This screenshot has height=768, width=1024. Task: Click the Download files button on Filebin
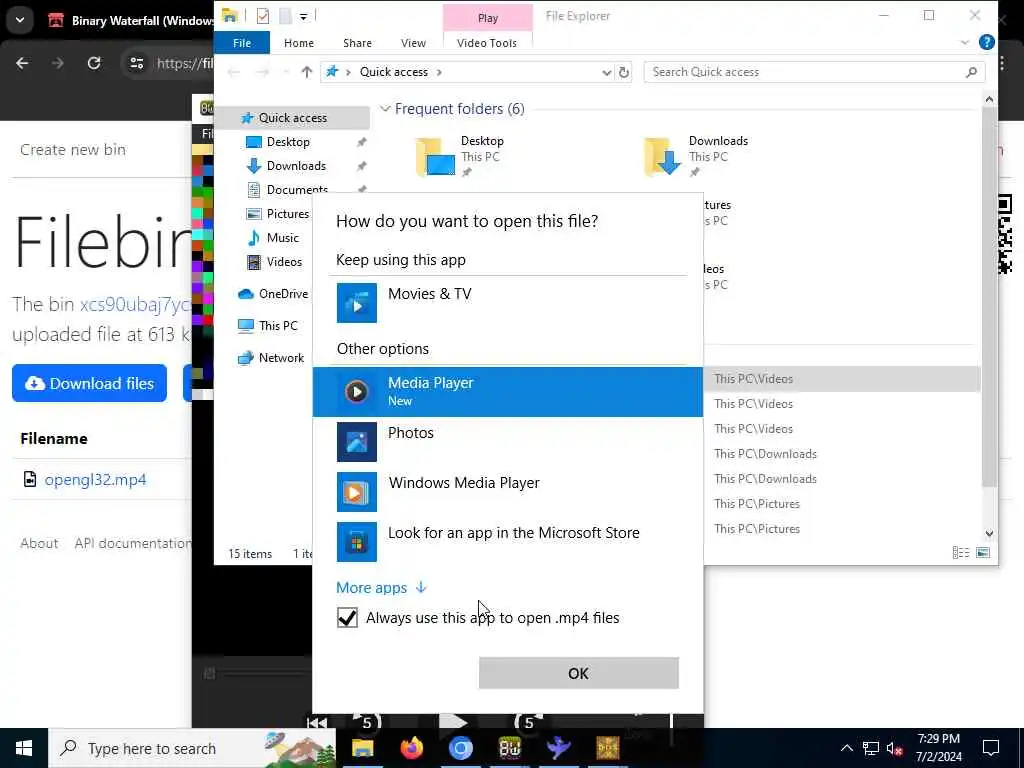coord(89,383)
